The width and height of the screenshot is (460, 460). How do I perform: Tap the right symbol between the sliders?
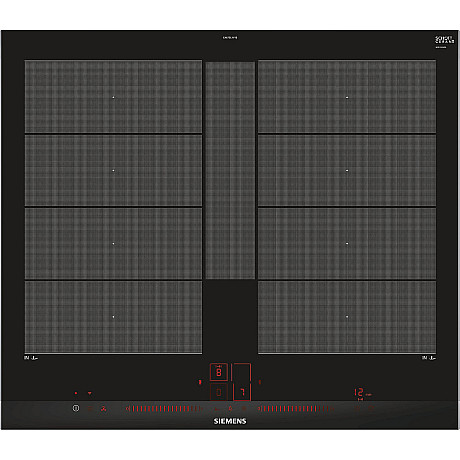pyautogui.click(x=244, y=408)
